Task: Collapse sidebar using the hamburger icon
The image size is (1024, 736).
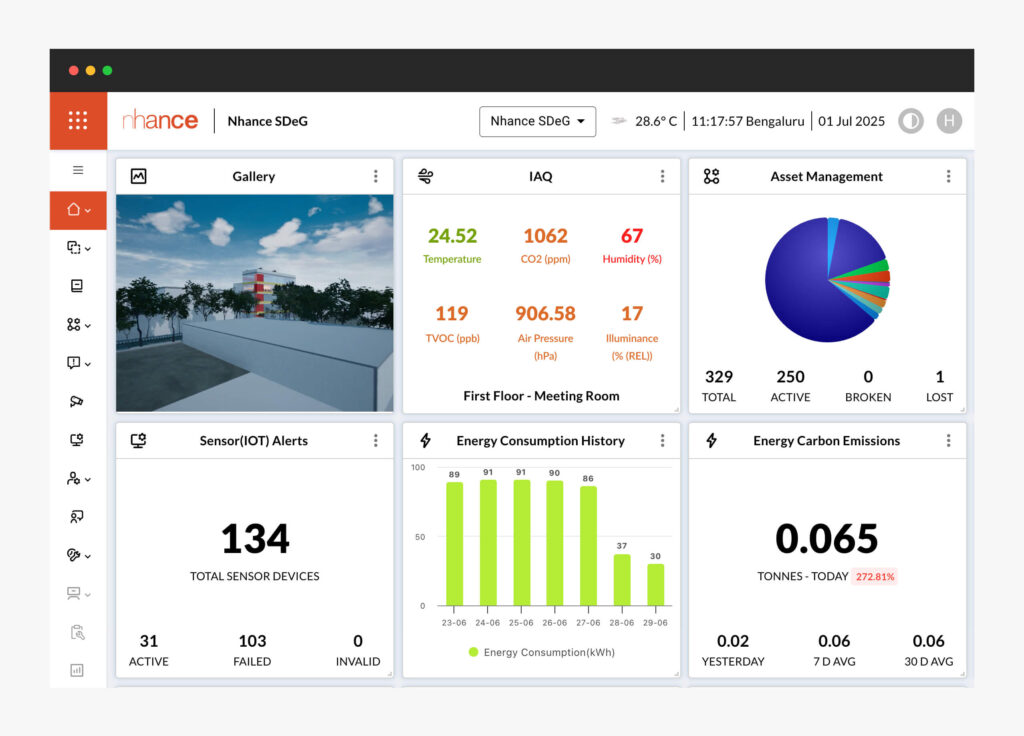Action: tap(78, 170)
